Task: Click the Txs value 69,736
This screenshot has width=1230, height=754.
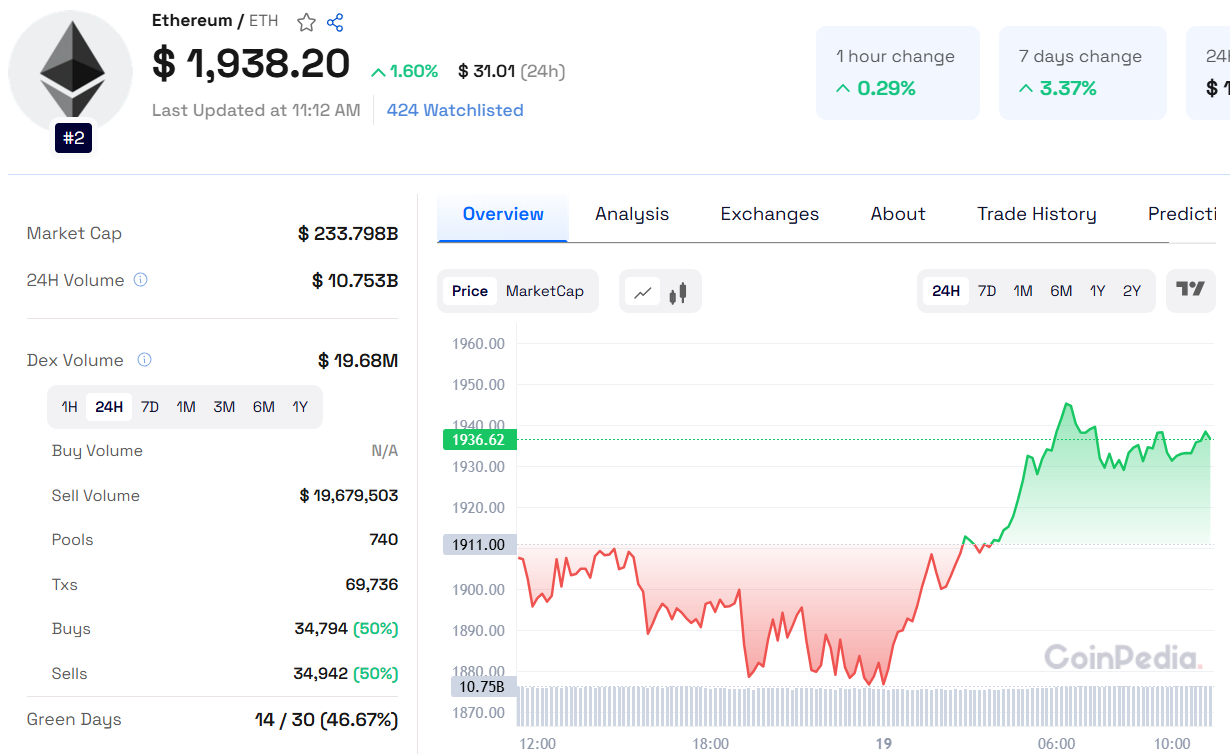Action: pos(372,585)
